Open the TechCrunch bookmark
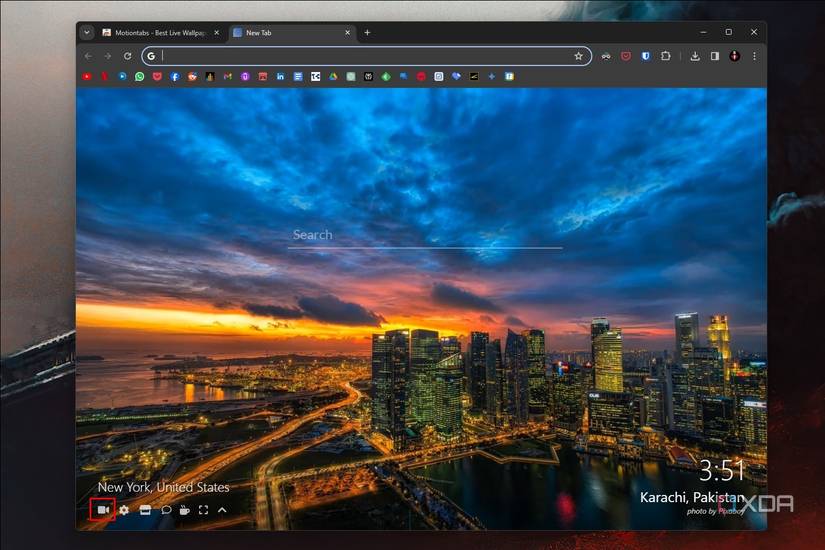 point(316,76)
